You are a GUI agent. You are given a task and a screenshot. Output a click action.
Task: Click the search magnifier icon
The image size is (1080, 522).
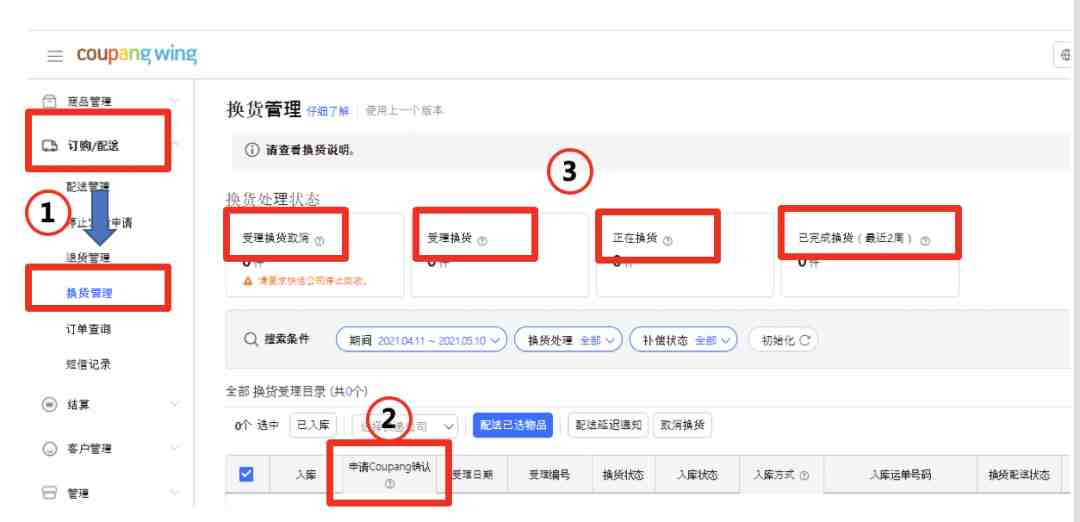pyautogui.click(x=251, y=340)
